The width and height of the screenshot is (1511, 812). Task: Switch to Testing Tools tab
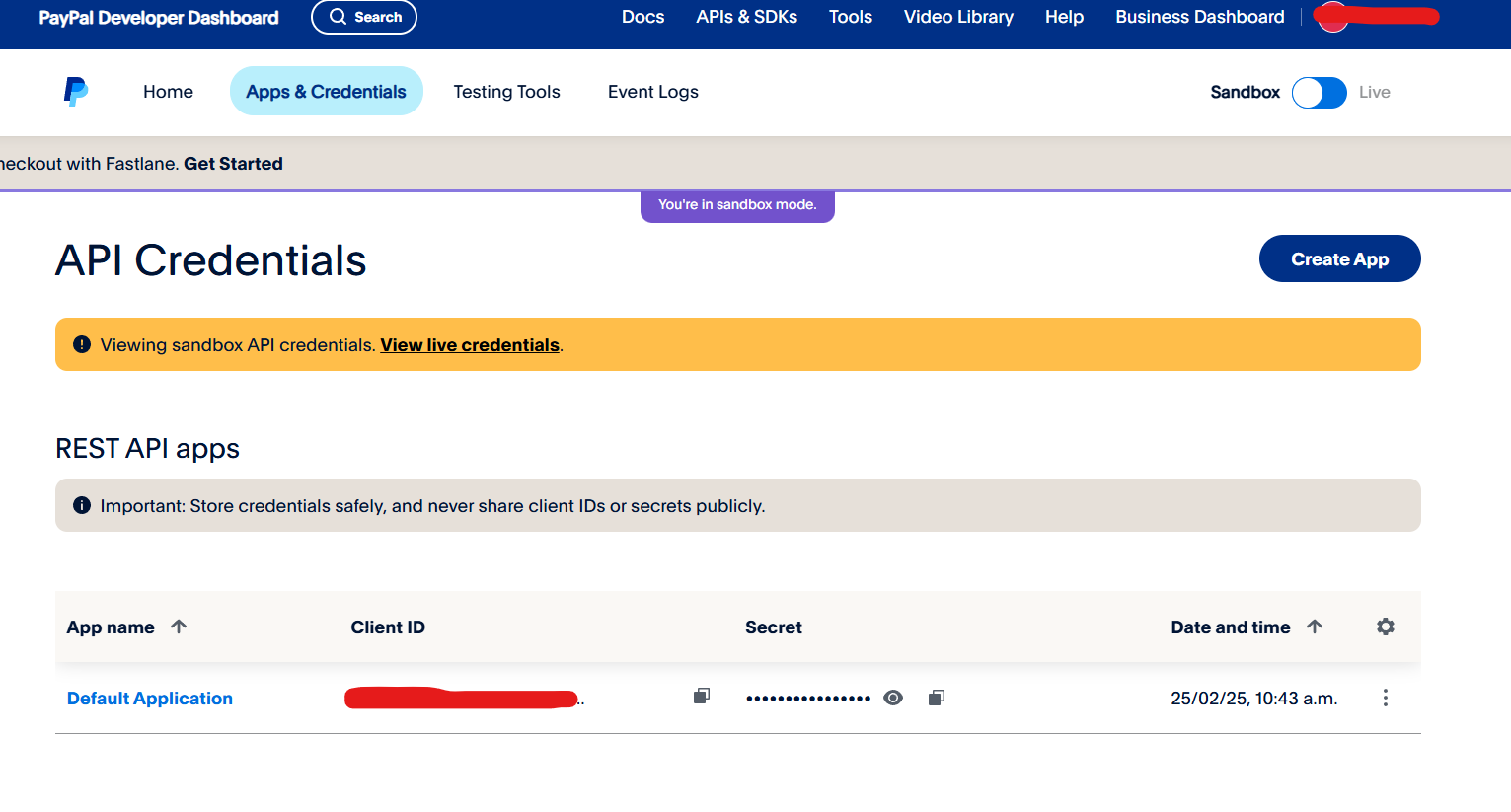point(507,92)
